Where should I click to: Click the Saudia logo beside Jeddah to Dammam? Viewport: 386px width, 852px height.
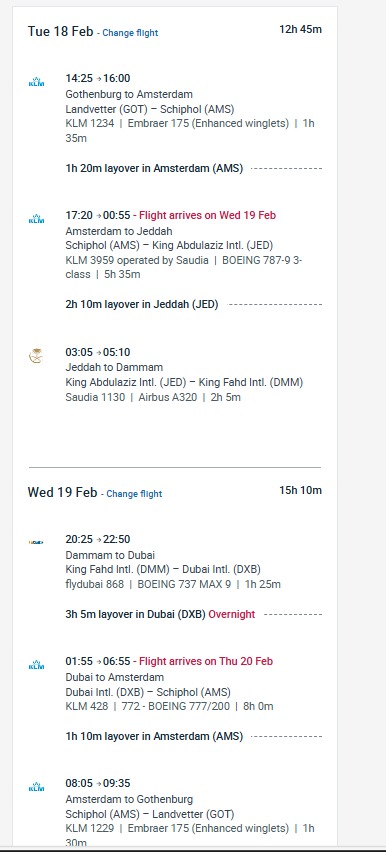pyautogui.click(x=36, y=356)
